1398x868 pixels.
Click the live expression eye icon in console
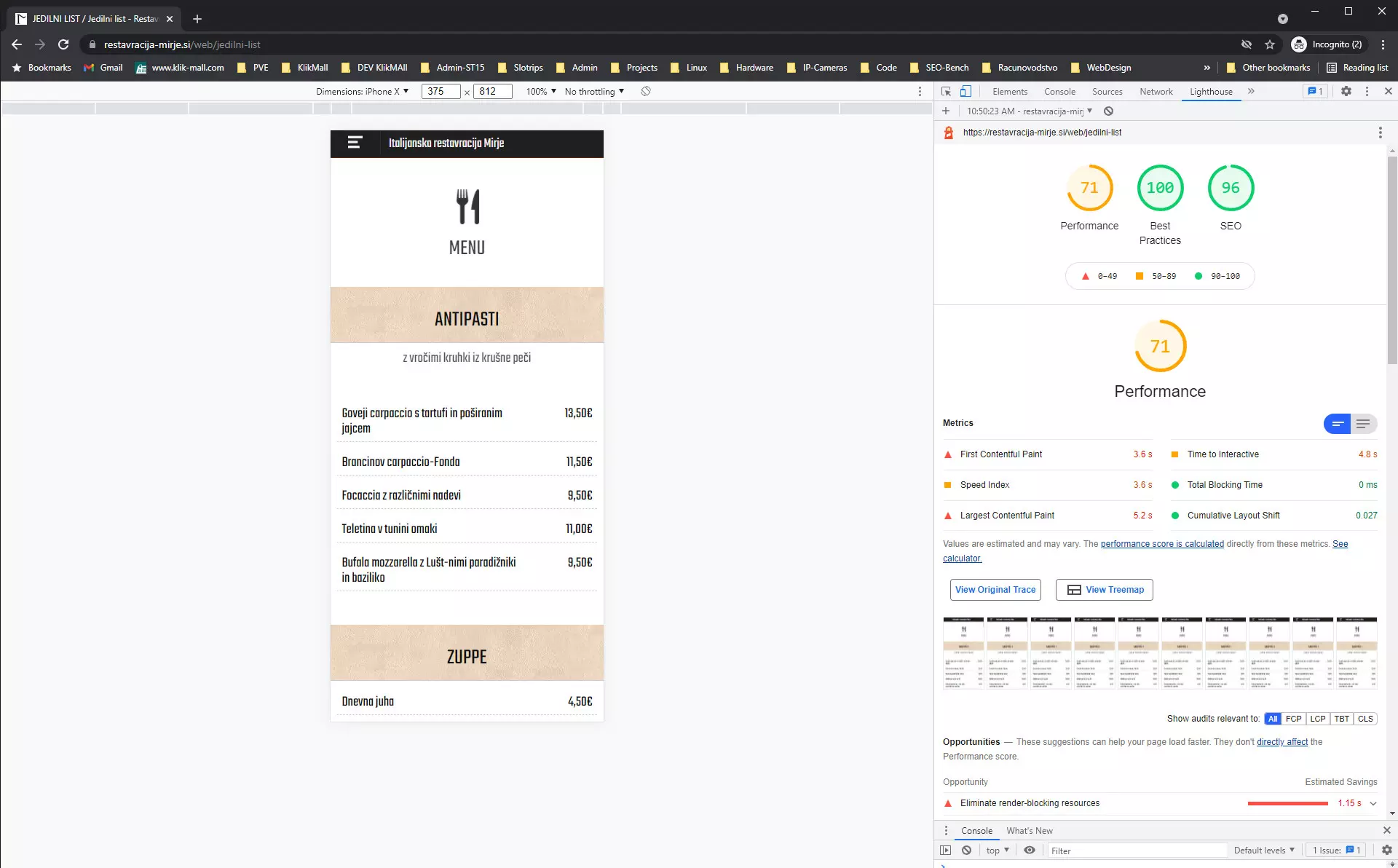click(1030, 851)
